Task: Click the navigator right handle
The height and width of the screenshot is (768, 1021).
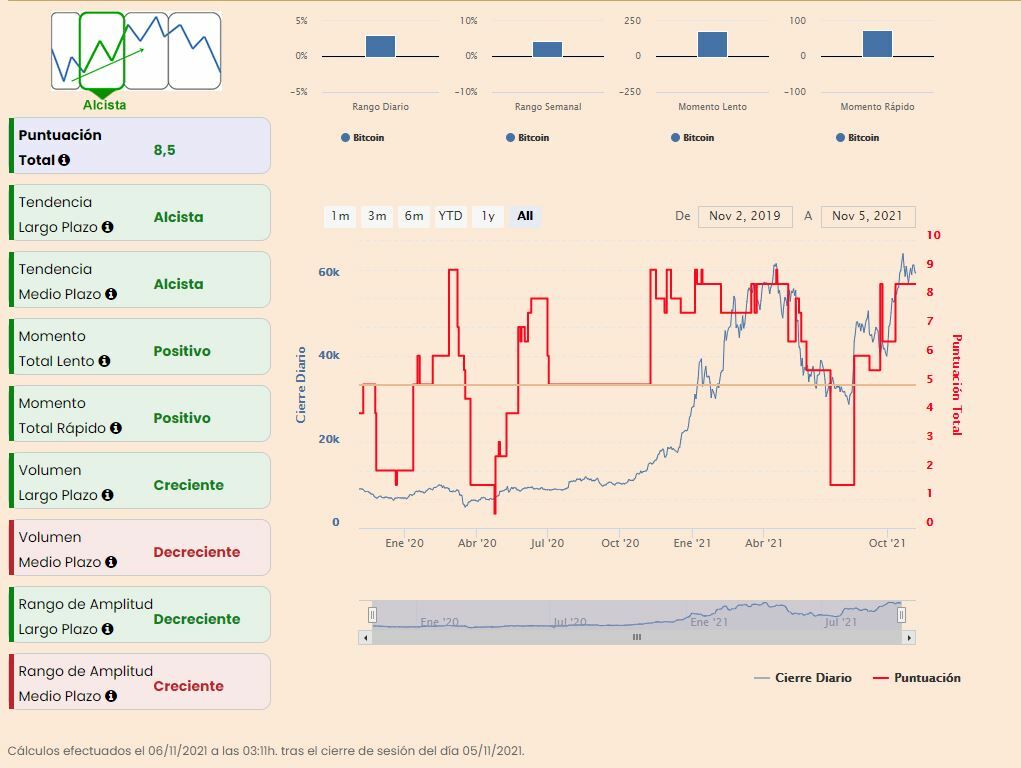Action: coord(901,614)
